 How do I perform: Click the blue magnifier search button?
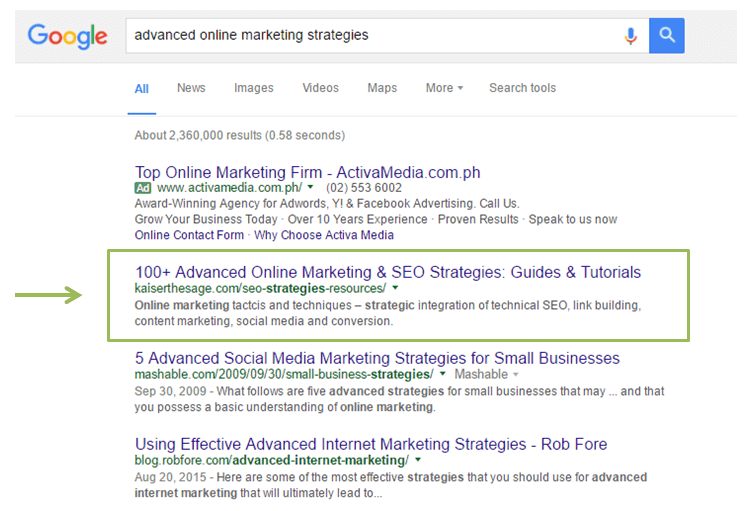666,35
